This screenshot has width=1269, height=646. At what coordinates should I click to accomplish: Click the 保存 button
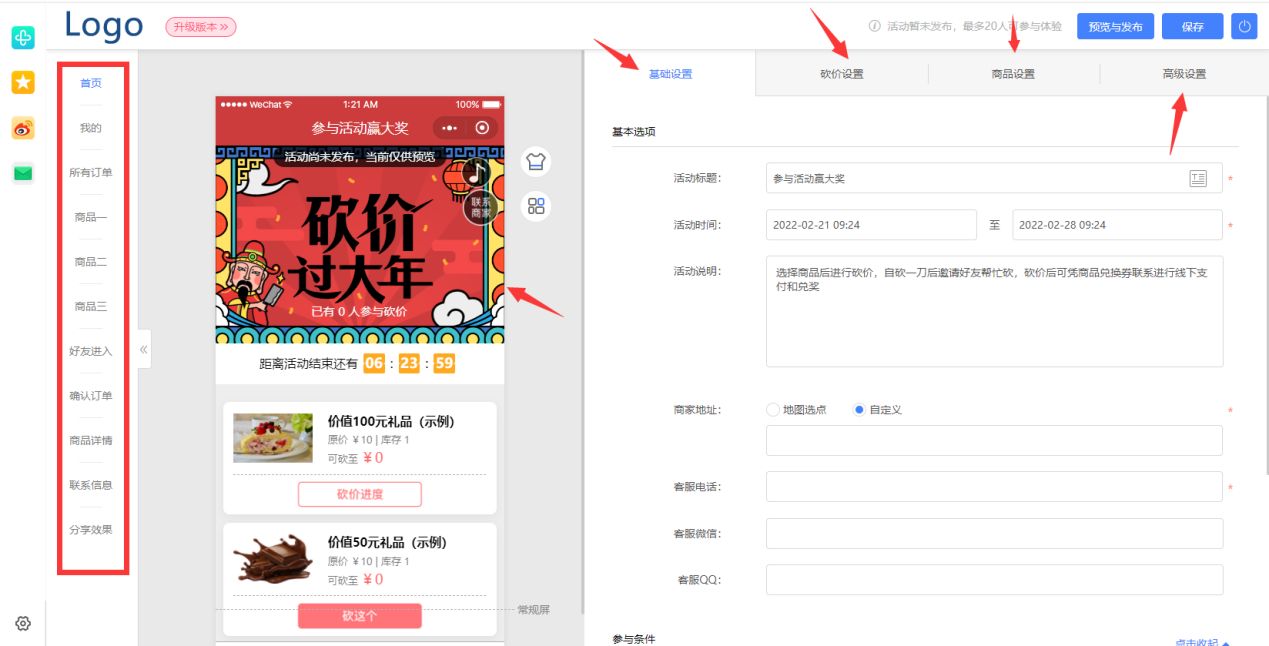pos(1192,27)
